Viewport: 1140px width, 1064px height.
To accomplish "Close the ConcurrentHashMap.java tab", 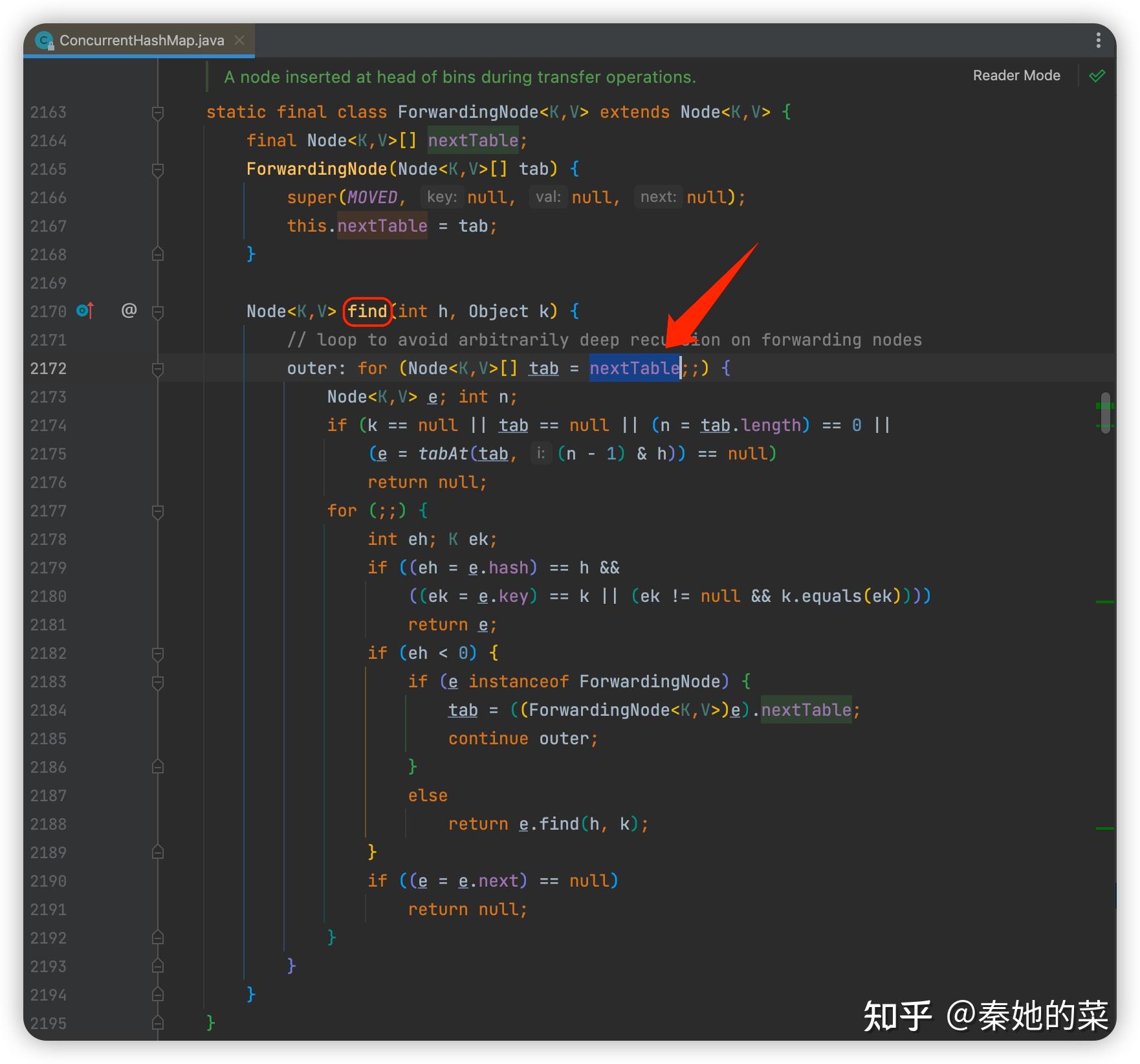I will tap(239, 40).
